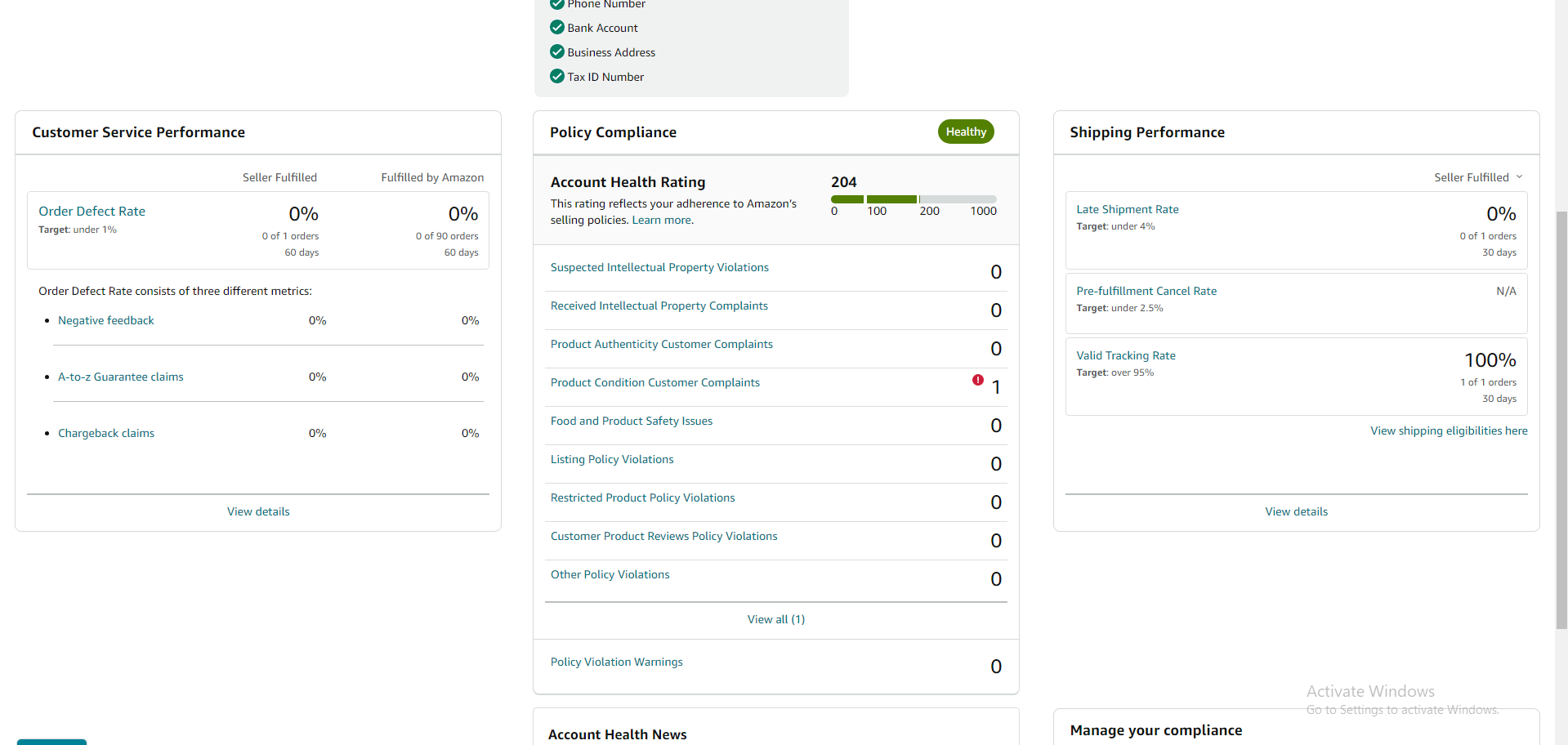Open the Chargeback claims link
Screen dimensions: 1568x745
pyautogui.click(x=106, y=433)
